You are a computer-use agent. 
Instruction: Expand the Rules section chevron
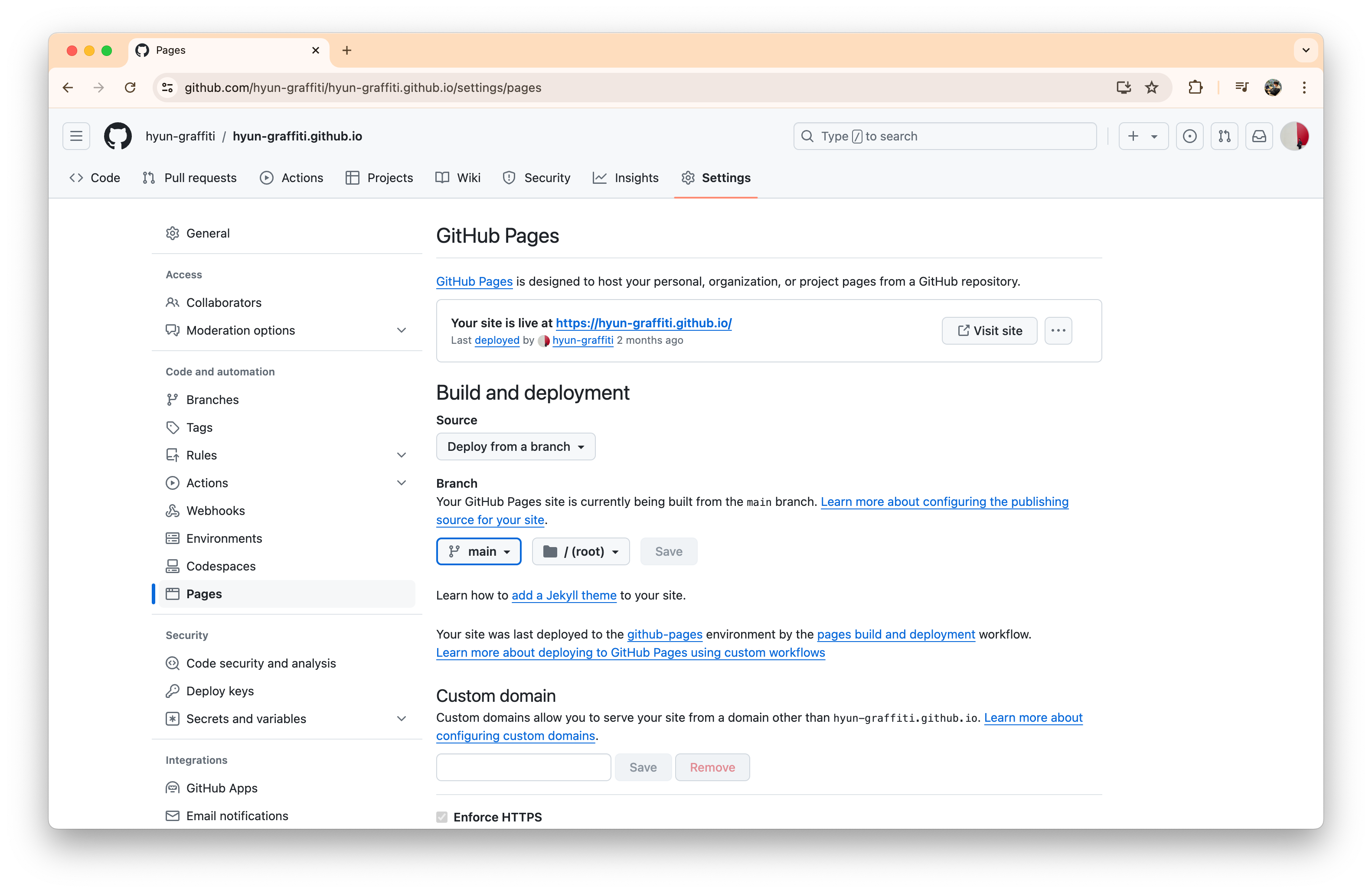coord(401,455)
